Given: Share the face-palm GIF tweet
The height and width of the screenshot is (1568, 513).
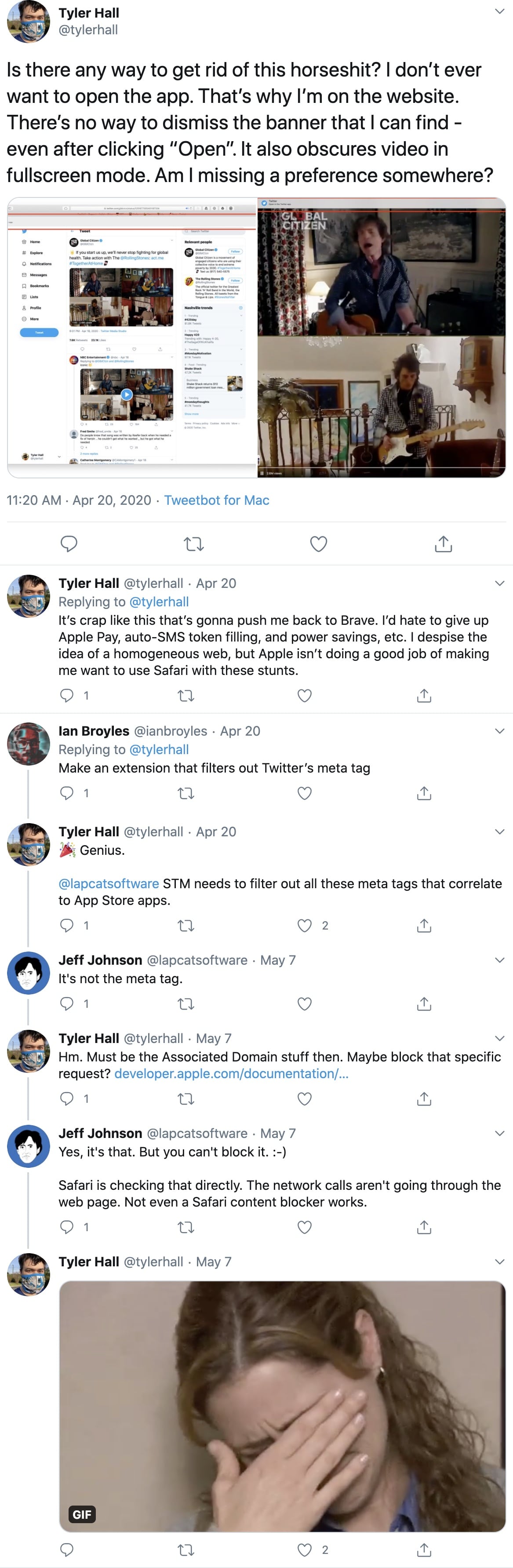Looking at the screenshot, I should coord(424,1550).
